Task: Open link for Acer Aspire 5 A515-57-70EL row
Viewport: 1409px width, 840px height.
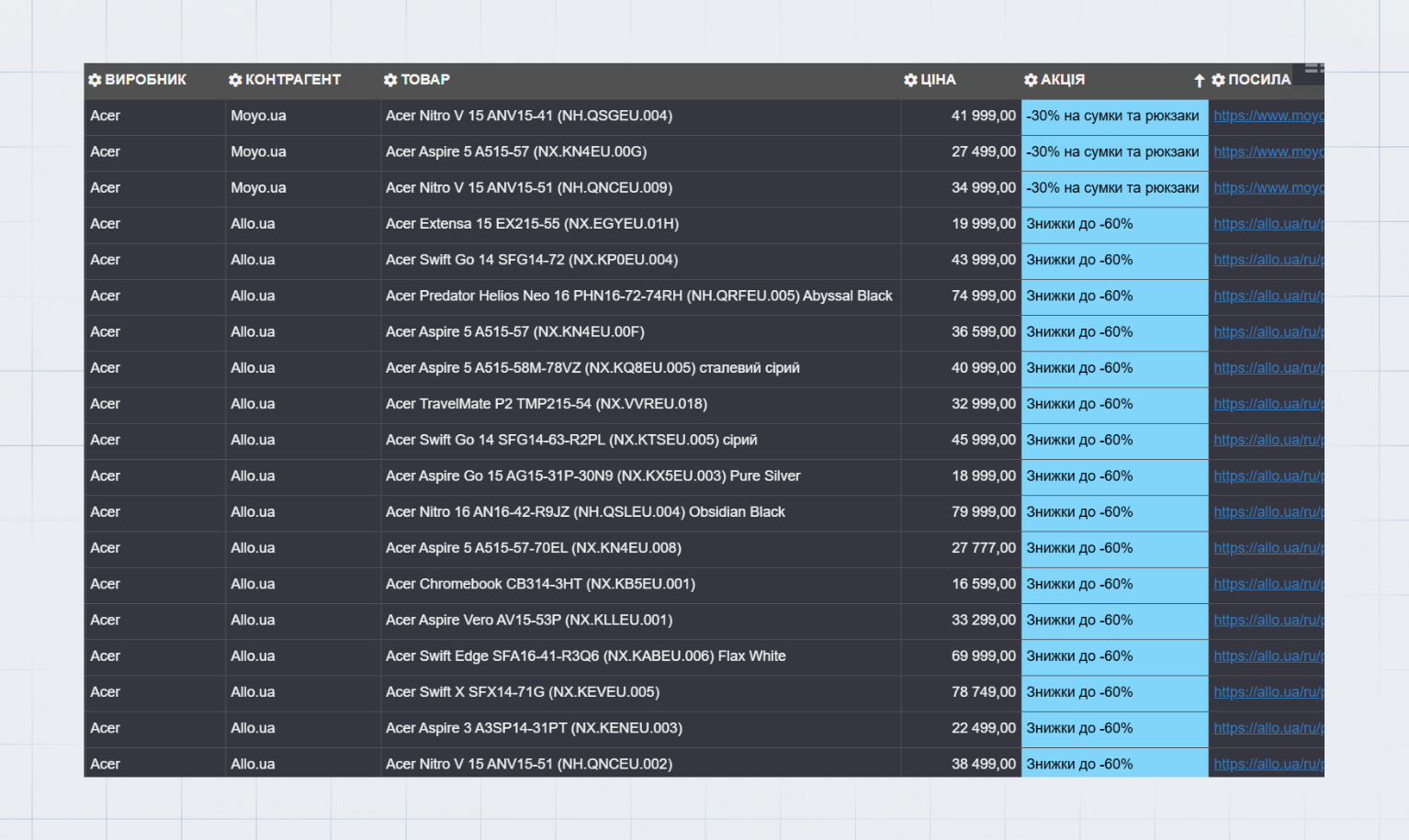Action: coord(1268,548)
